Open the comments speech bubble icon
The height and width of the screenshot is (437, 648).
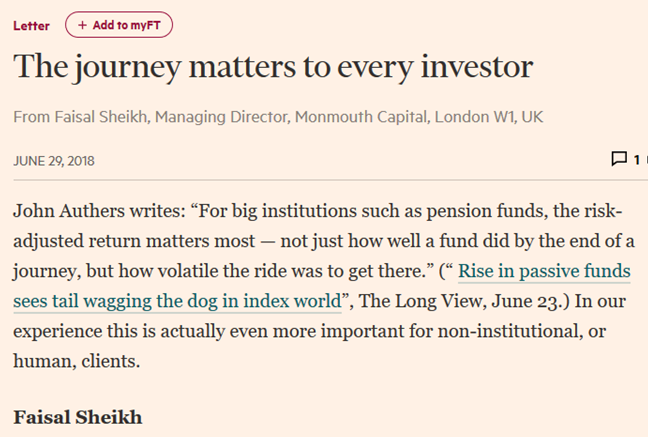click(x=619, y=159)
